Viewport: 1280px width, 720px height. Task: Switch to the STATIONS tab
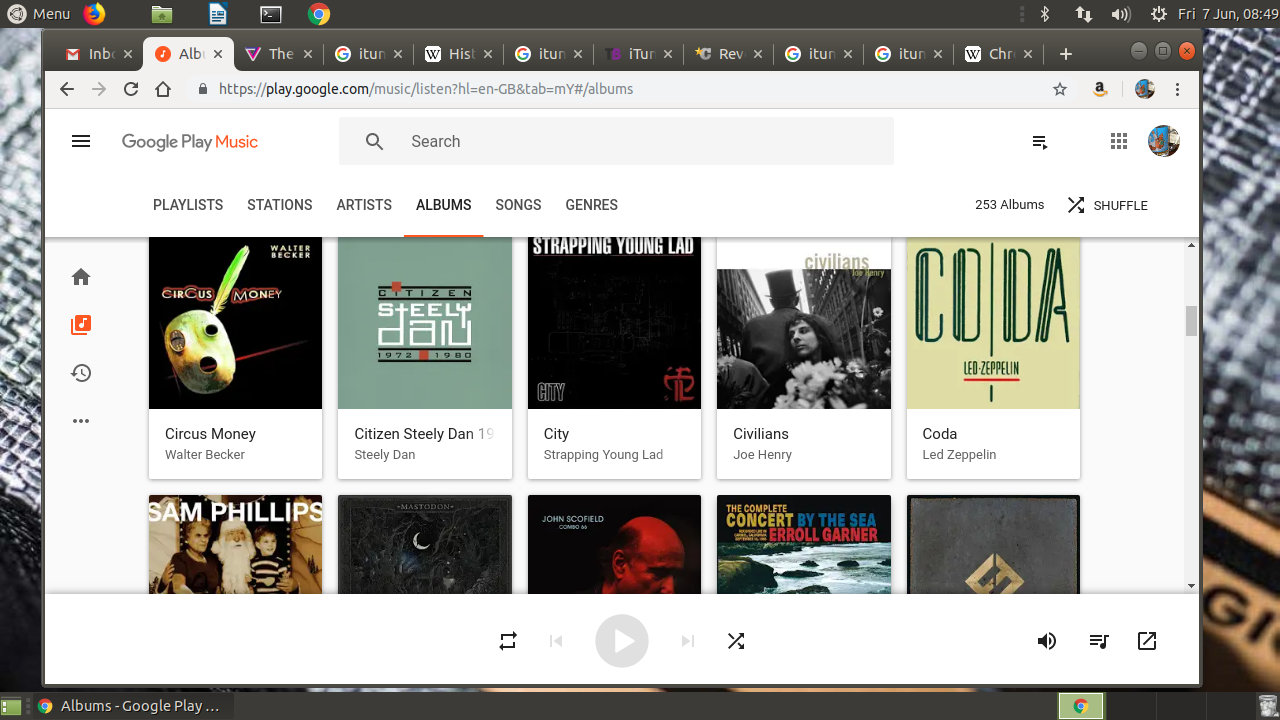tap(280, 205)
